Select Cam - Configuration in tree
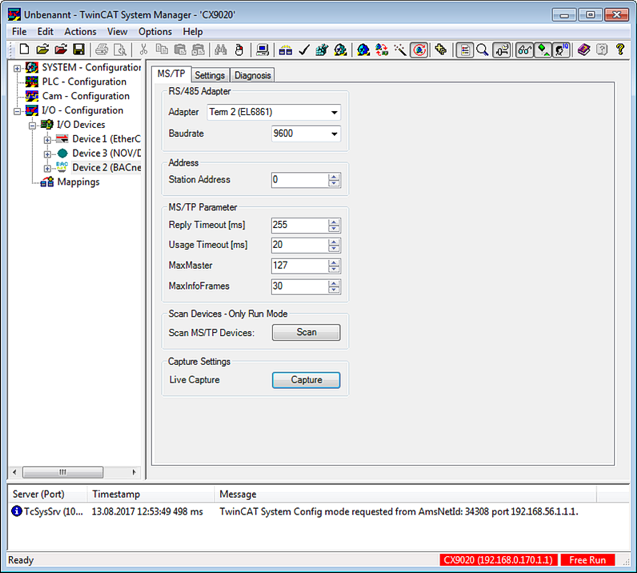Viewport: 637px width, 573px height. click(85, 96)
